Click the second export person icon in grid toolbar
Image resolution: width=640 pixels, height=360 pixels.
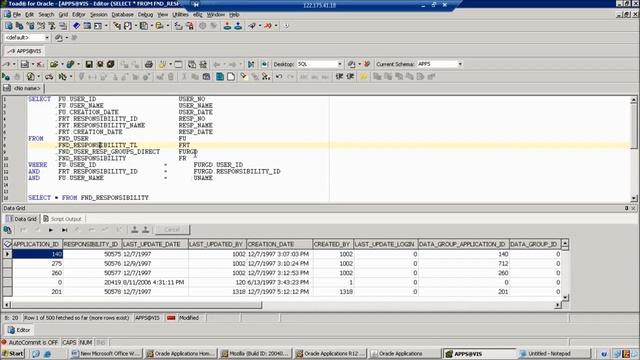coord(145,230)
